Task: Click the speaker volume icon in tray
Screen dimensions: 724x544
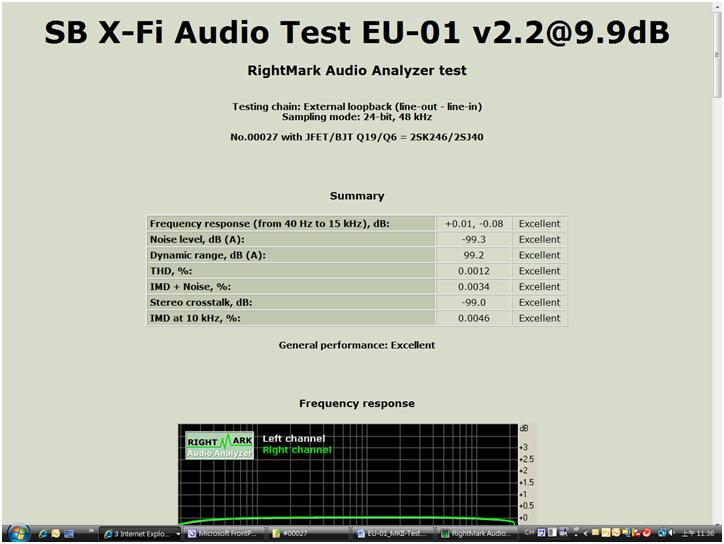Action: [671, 533]
